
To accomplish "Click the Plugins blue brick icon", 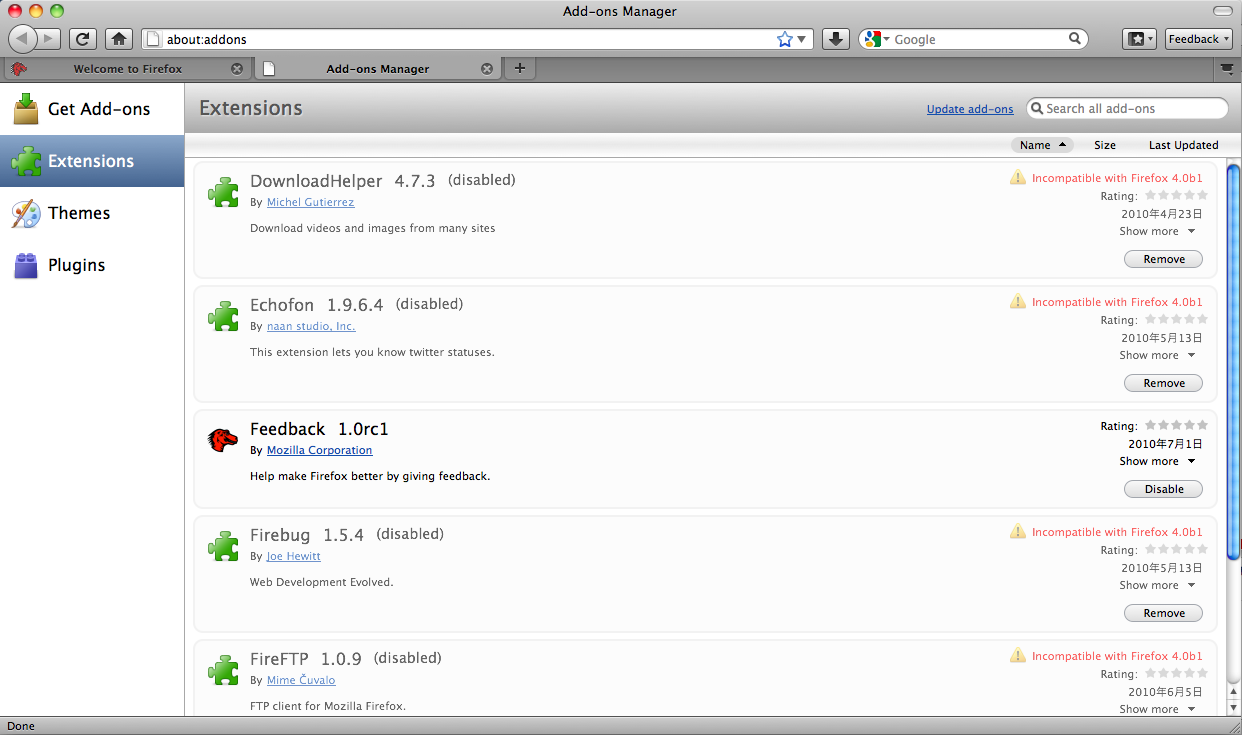I will 26,265.
